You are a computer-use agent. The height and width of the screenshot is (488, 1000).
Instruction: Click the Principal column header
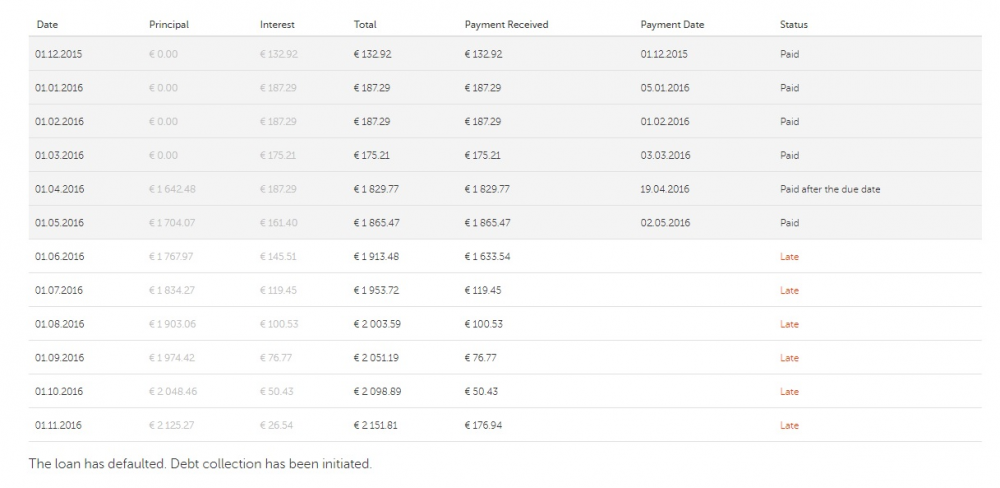point(168,24)
